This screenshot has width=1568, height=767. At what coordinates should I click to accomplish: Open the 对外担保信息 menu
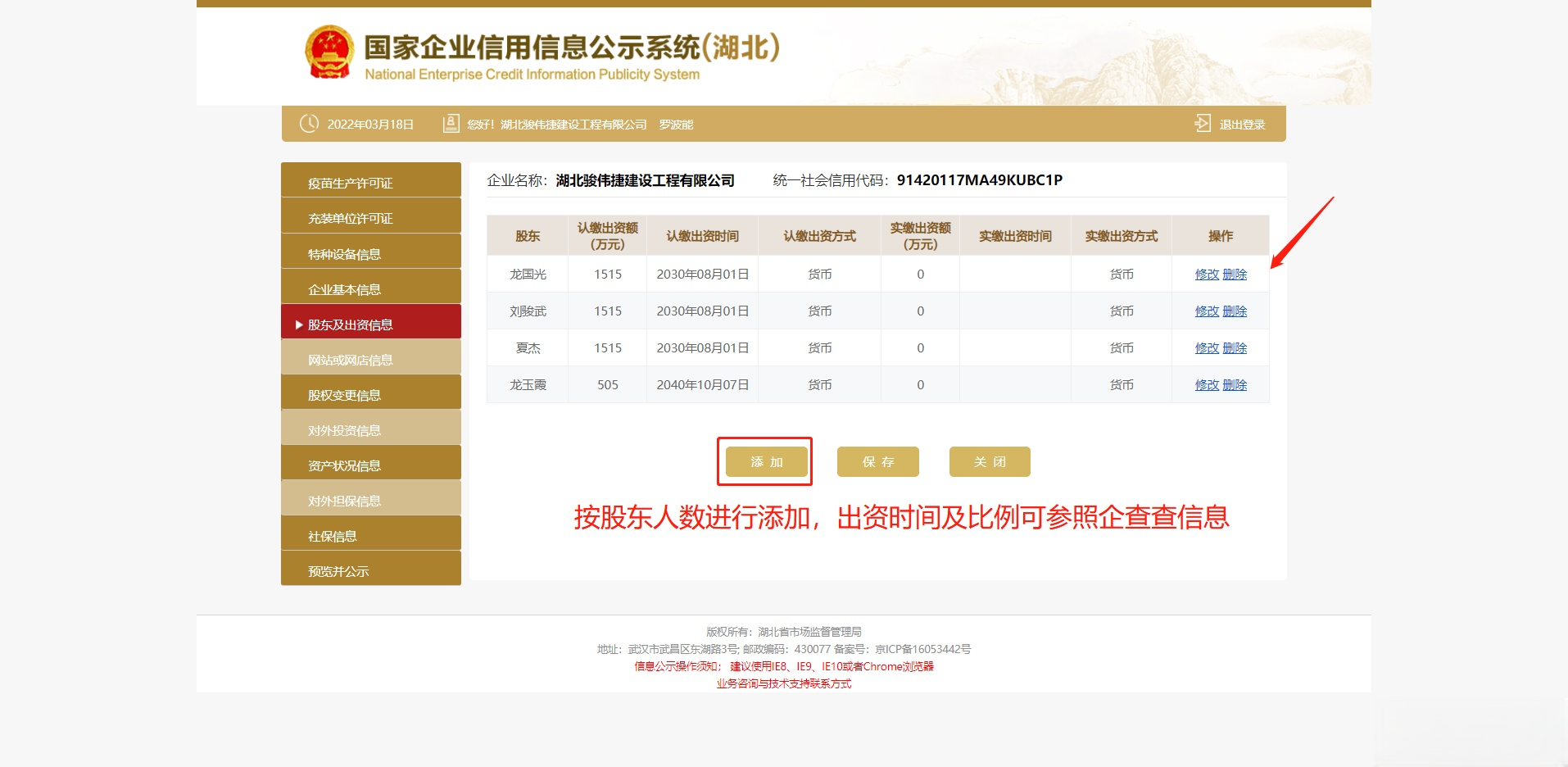click(371, 498)
